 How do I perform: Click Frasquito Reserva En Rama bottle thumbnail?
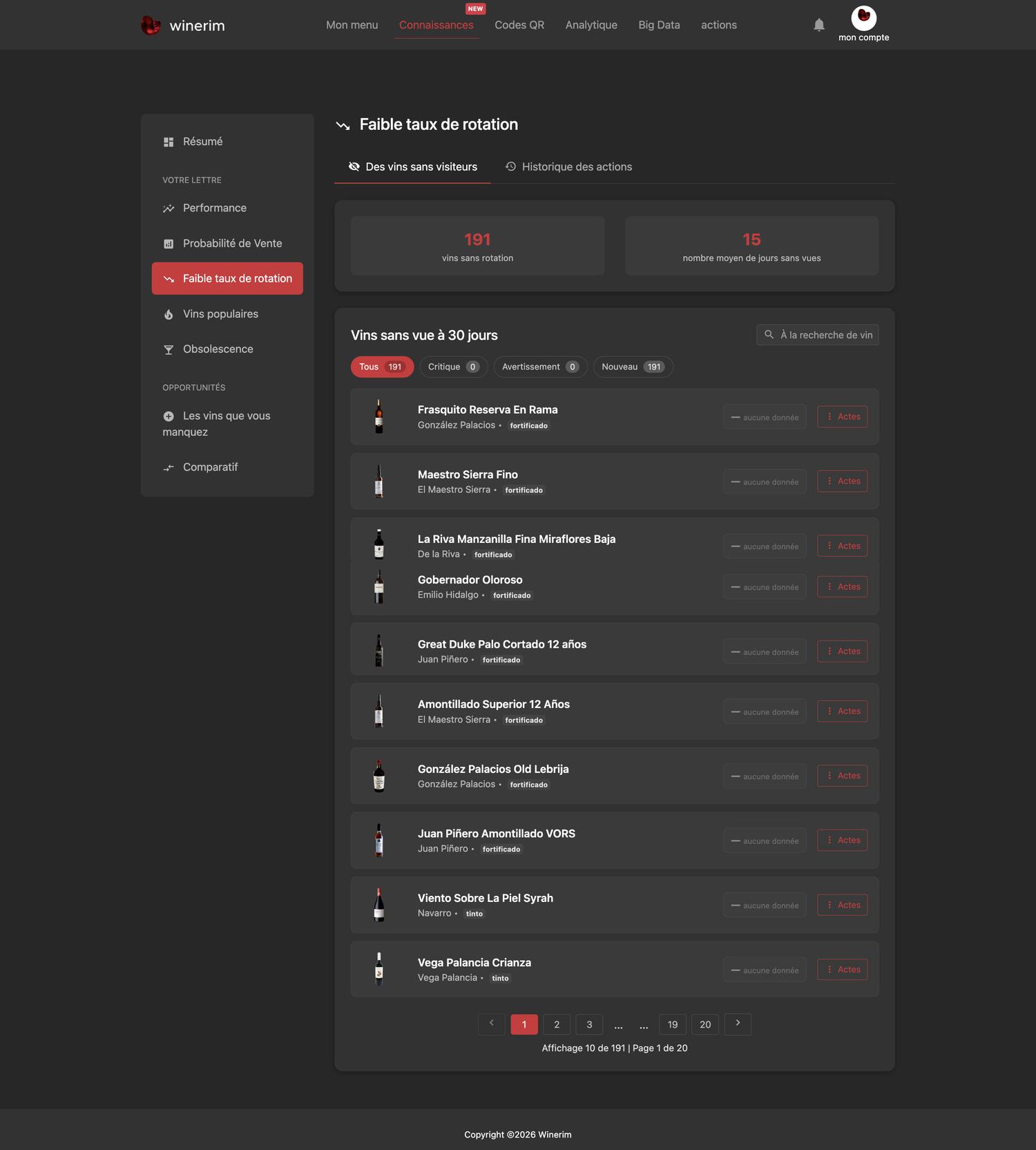click(378, 416)
